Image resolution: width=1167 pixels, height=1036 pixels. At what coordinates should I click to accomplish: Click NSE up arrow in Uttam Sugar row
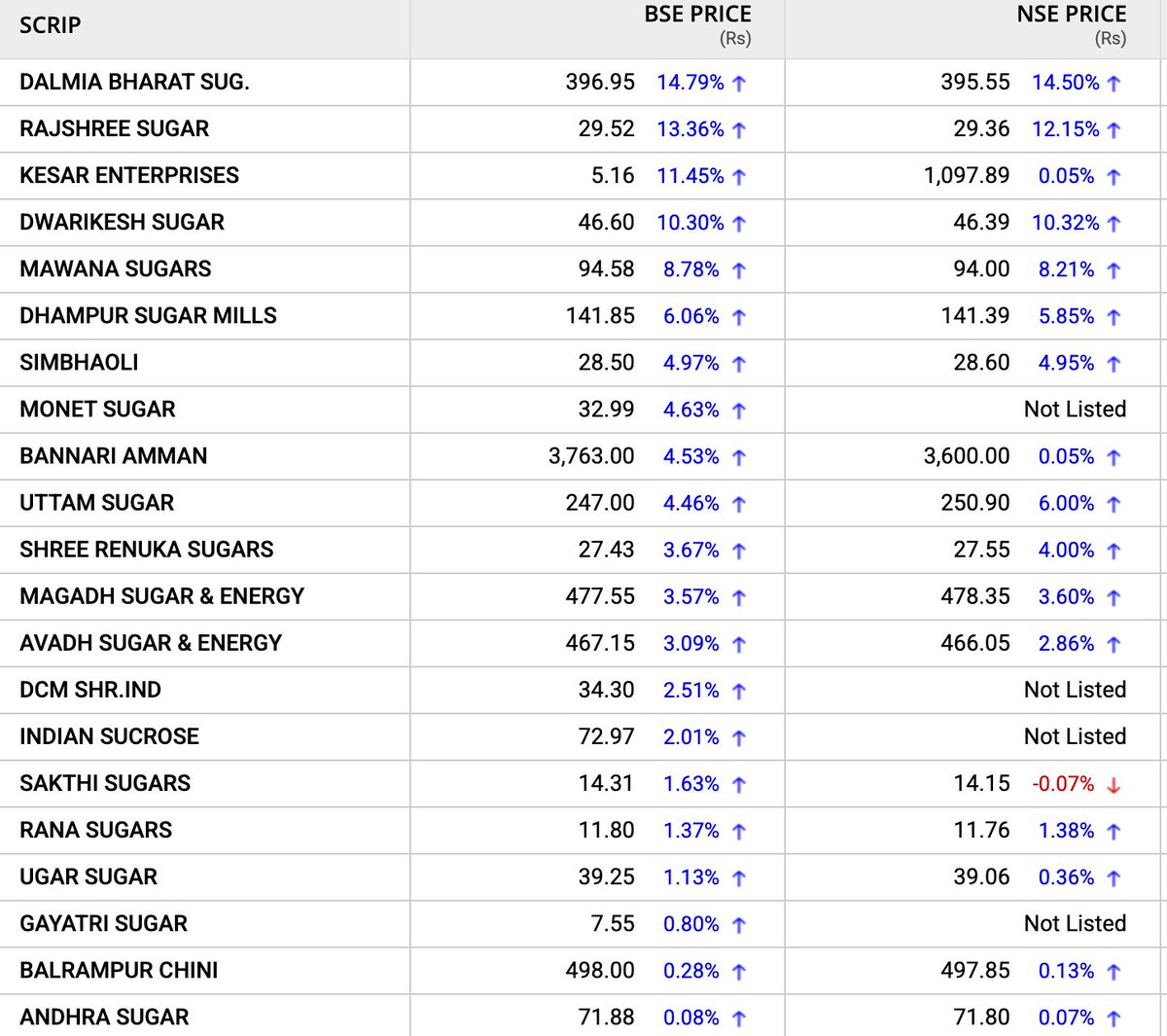[x=1114, y=504]
